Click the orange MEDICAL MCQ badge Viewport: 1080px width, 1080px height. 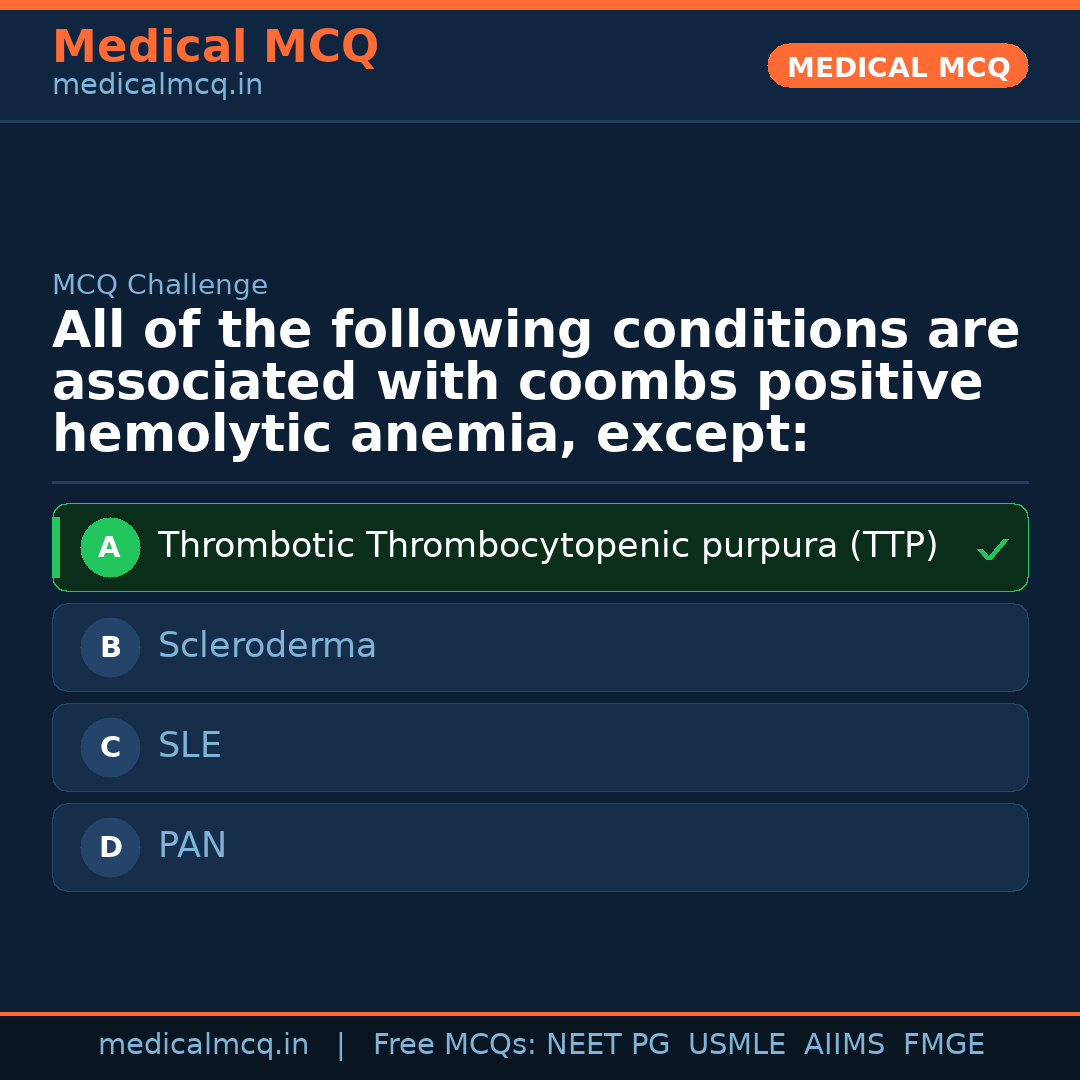[x=897, y=66]
